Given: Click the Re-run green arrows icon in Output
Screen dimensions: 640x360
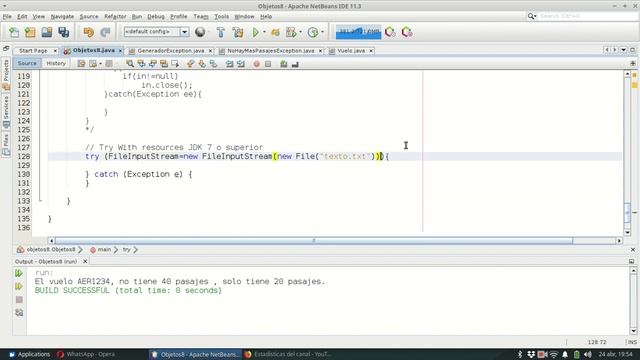Looking at the screenshot, I should [19, 273].
